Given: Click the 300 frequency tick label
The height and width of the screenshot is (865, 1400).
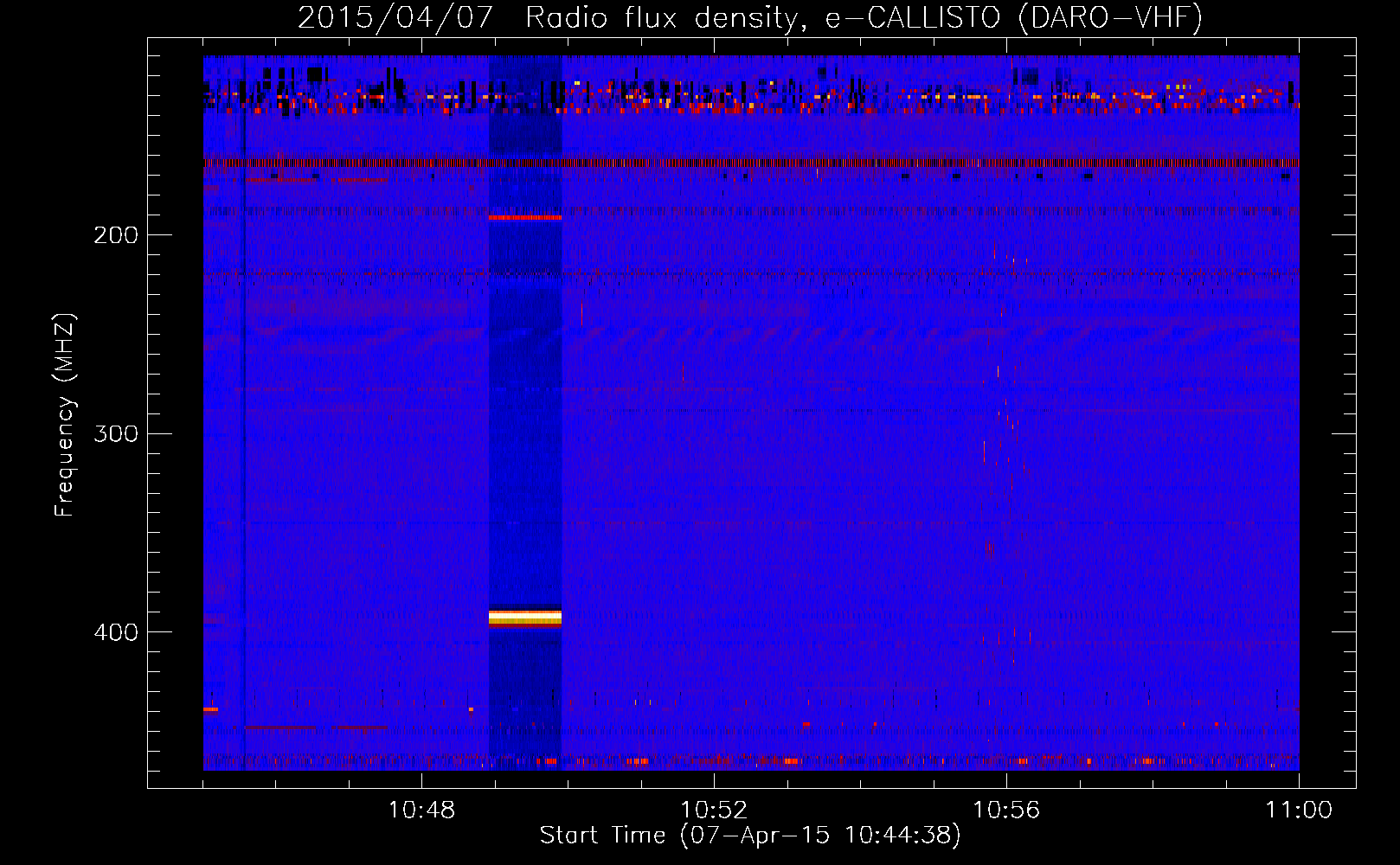Looking at the screenshot, I should click(116, 433).
